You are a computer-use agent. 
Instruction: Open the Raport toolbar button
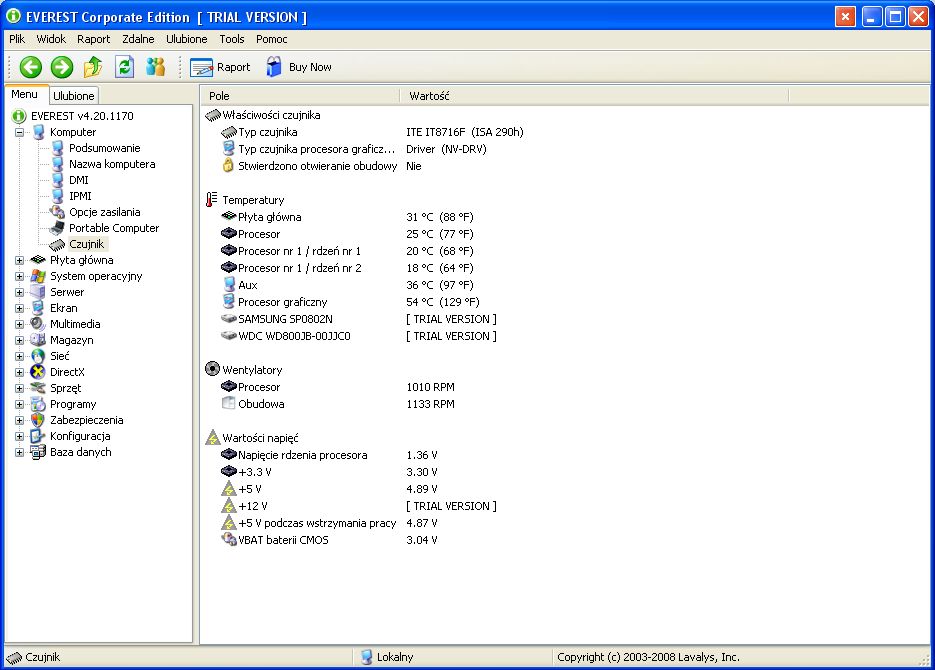220,67
